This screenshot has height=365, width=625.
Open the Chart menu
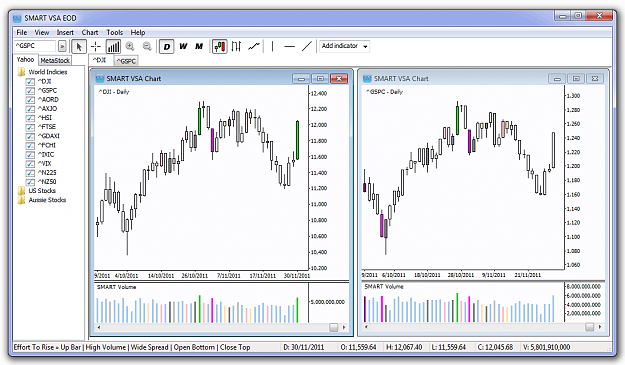pyautogui.click(x=90, y=33)
